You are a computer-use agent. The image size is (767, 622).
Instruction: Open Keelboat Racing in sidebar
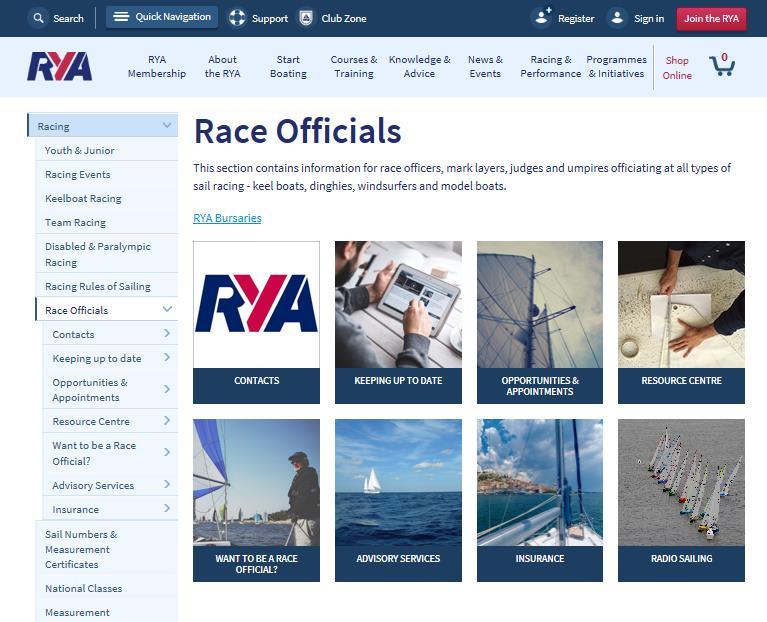107,198
